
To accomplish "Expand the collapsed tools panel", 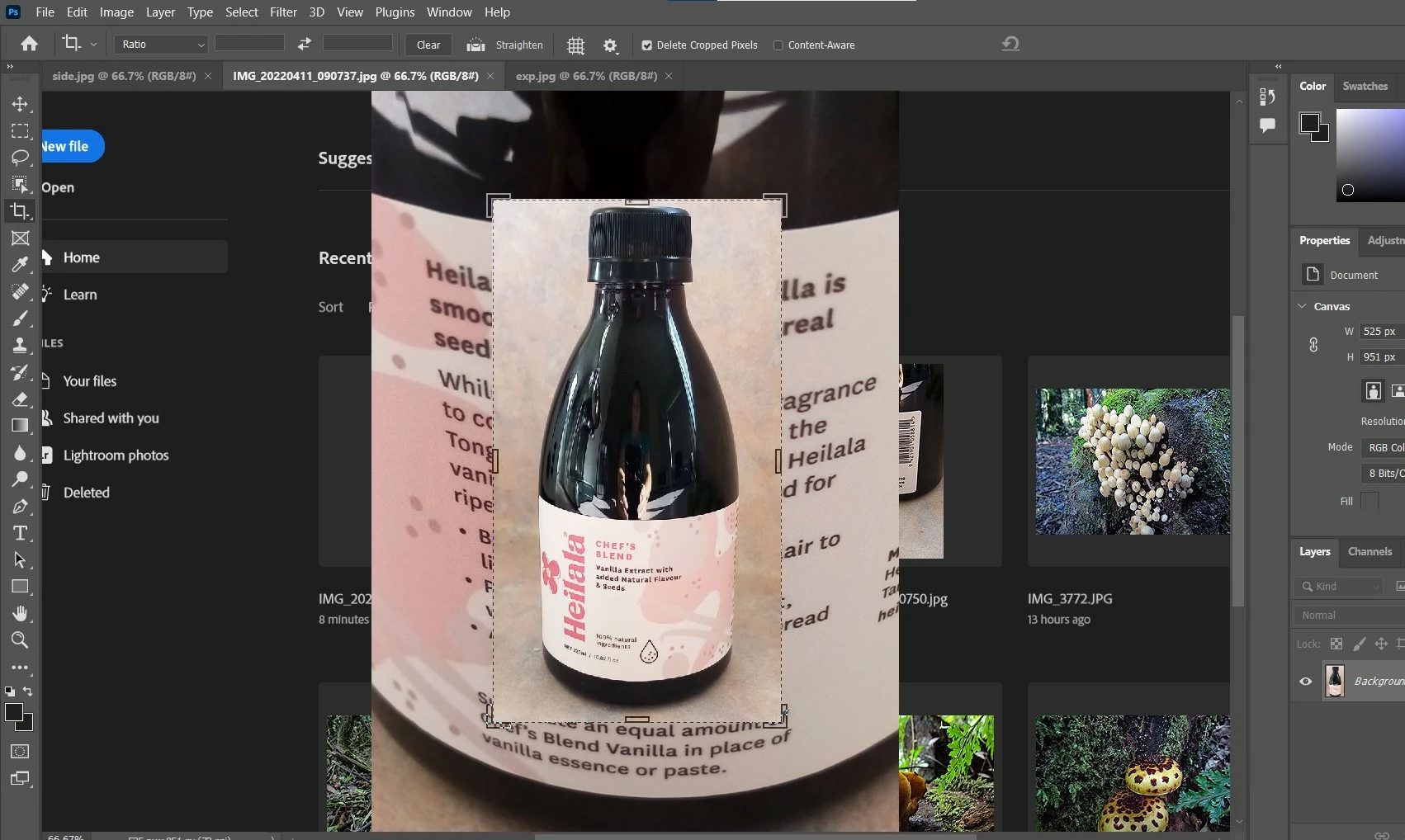I will 10,67.
